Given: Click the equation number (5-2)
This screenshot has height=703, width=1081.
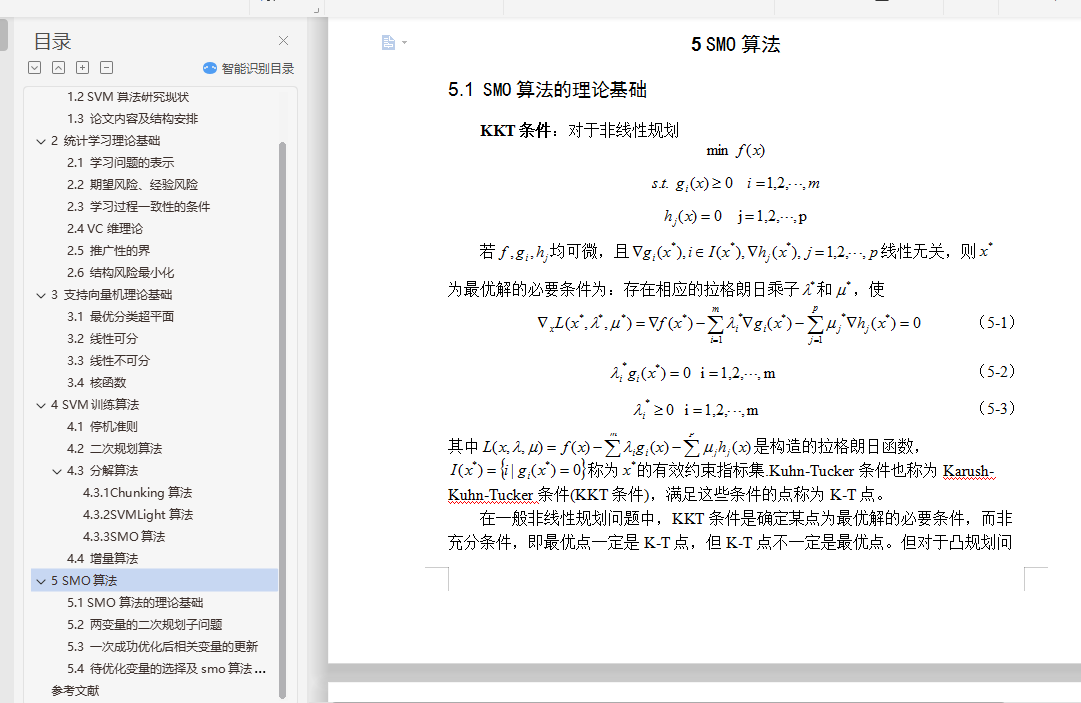Looking at the screenshot, I should 997,371.
